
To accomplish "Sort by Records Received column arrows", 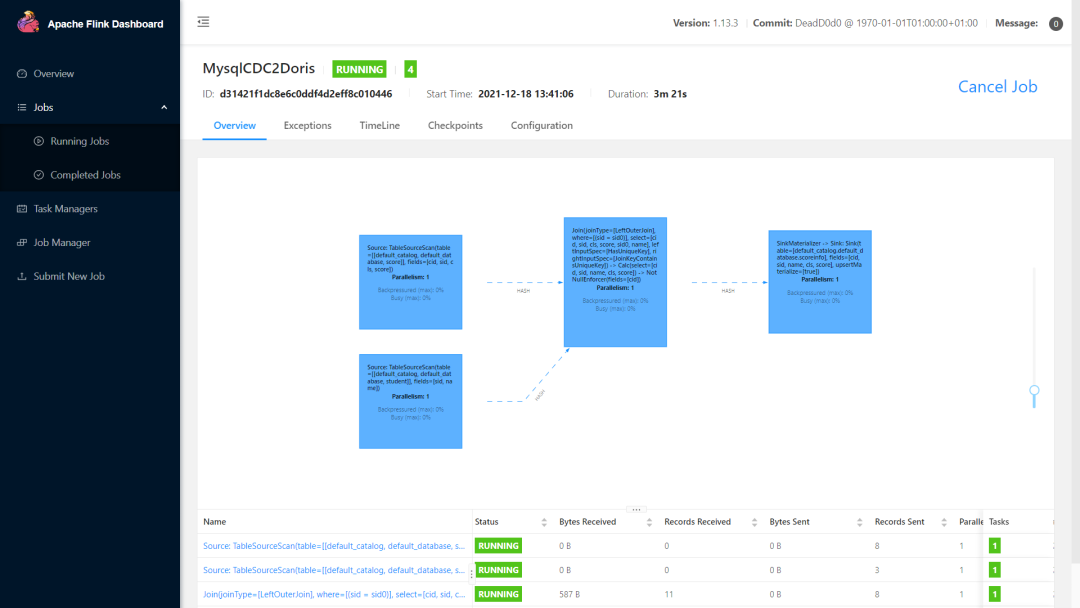I will 754,523.
